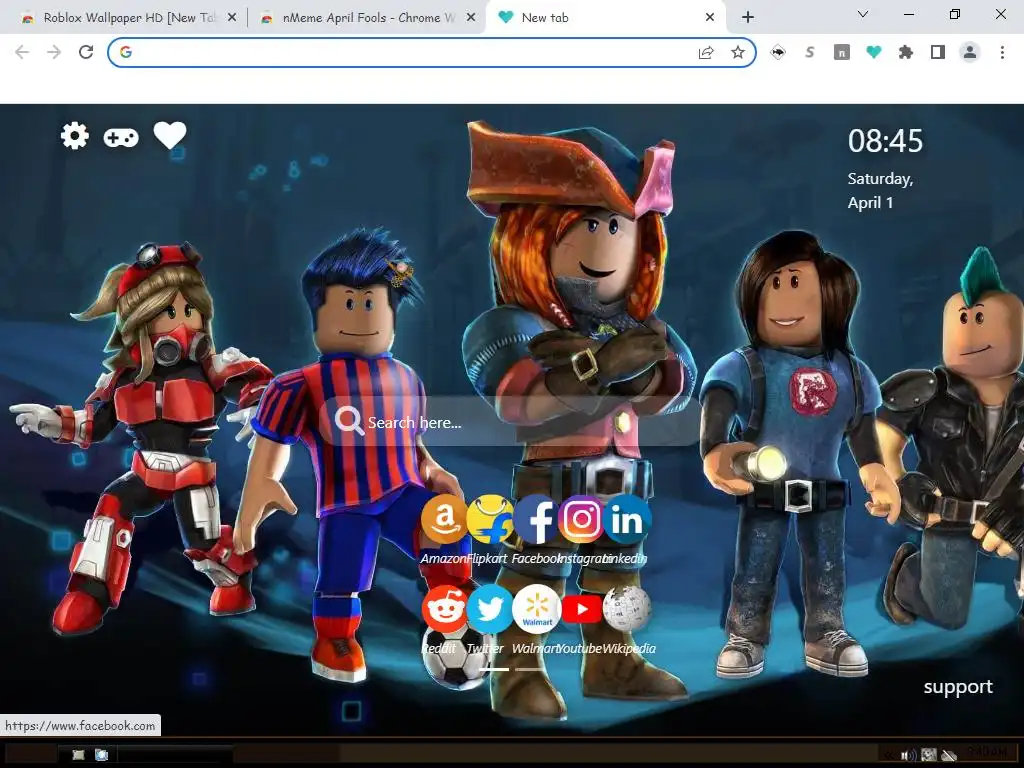Open the LinkedIn shortcut

[627, 519]
